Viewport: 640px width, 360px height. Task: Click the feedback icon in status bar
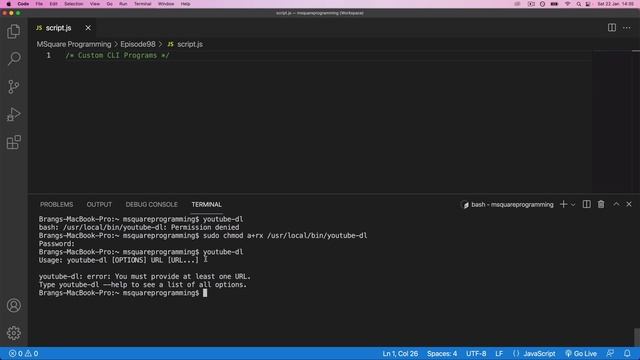(610, 353)
